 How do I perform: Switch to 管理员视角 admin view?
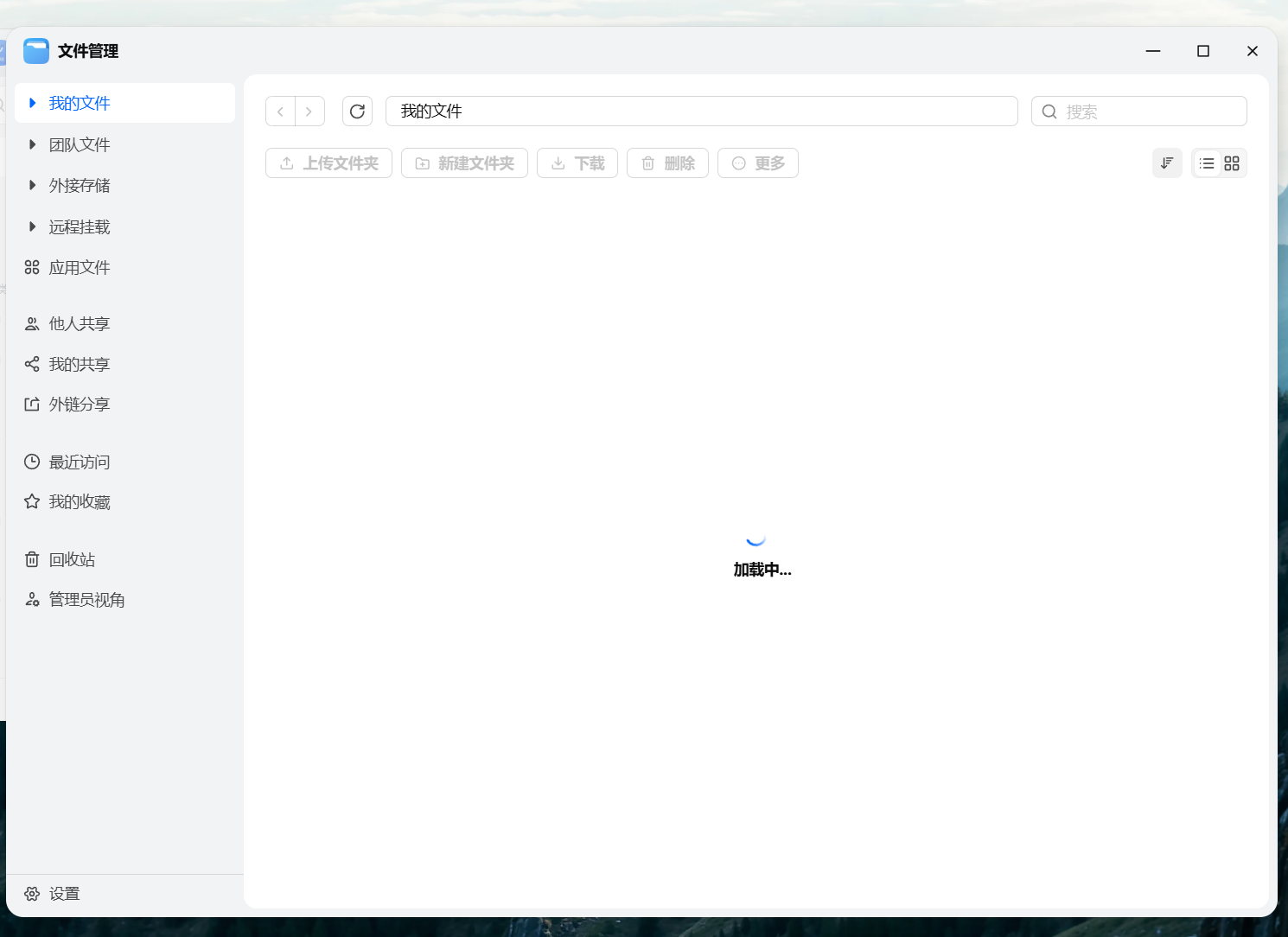(x=86, y=599)
